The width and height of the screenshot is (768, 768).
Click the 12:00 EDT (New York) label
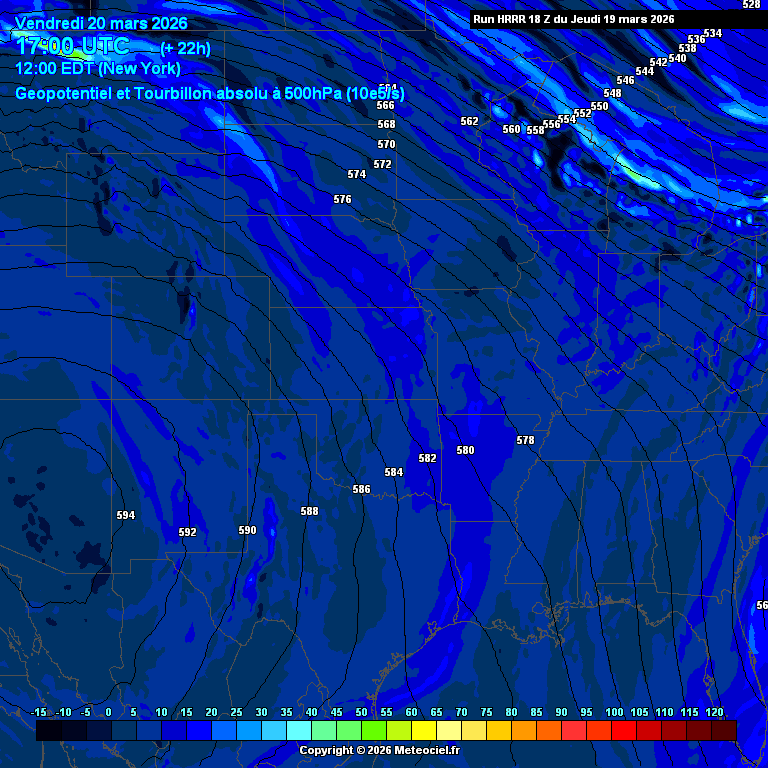pyautogui.click(x=98, y=69)
